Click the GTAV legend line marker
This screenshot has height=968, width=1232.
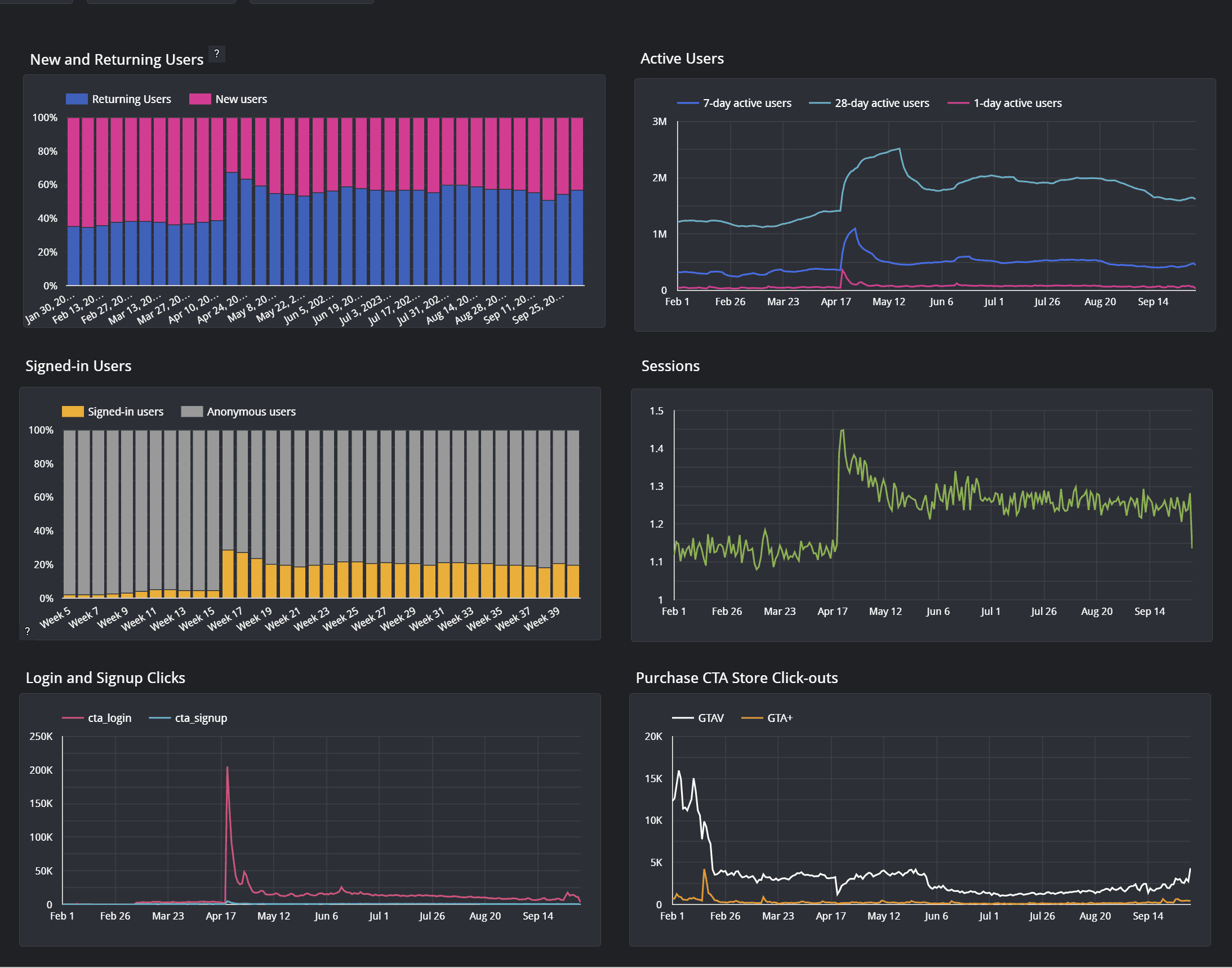click(683, 718)
